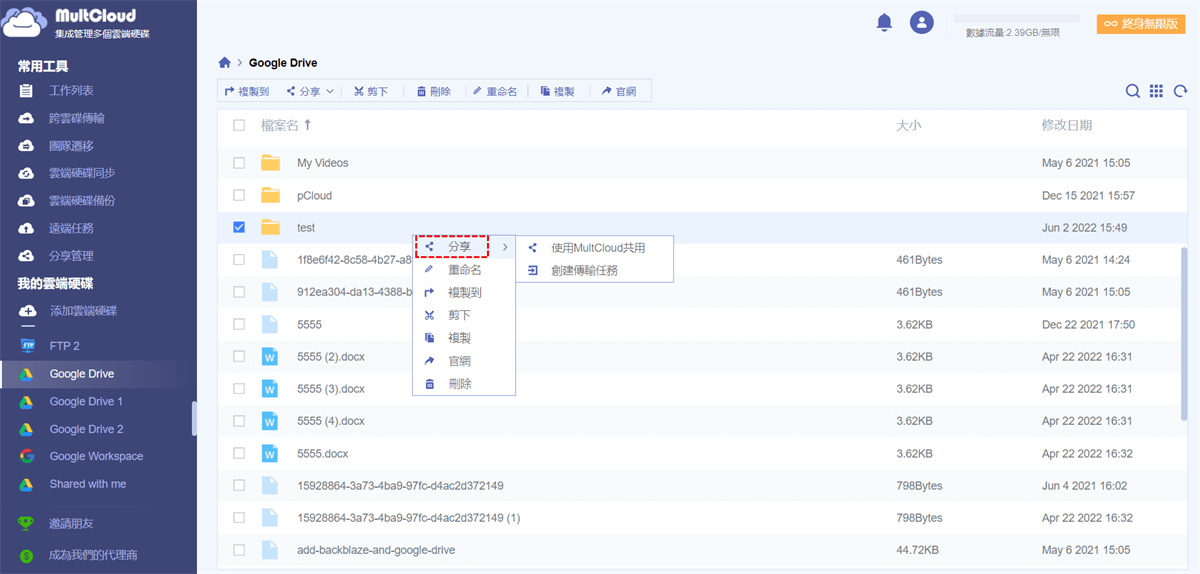Choose 複製 in context menu
Screen dimensions: 1200x574
pyautogui.click(x=464, y=338)
